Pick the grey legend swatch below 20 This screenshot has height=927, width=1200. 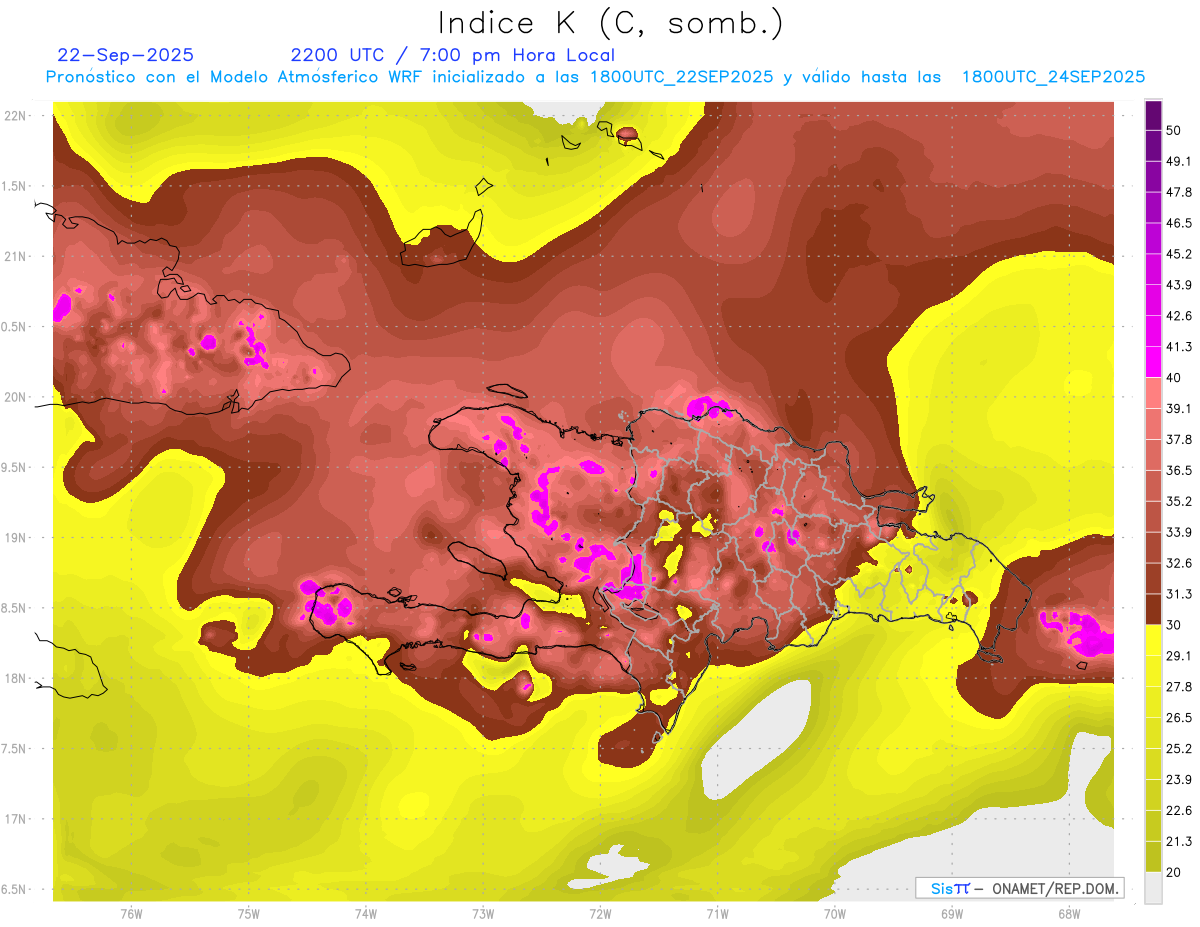click(x=1154, y=887)
